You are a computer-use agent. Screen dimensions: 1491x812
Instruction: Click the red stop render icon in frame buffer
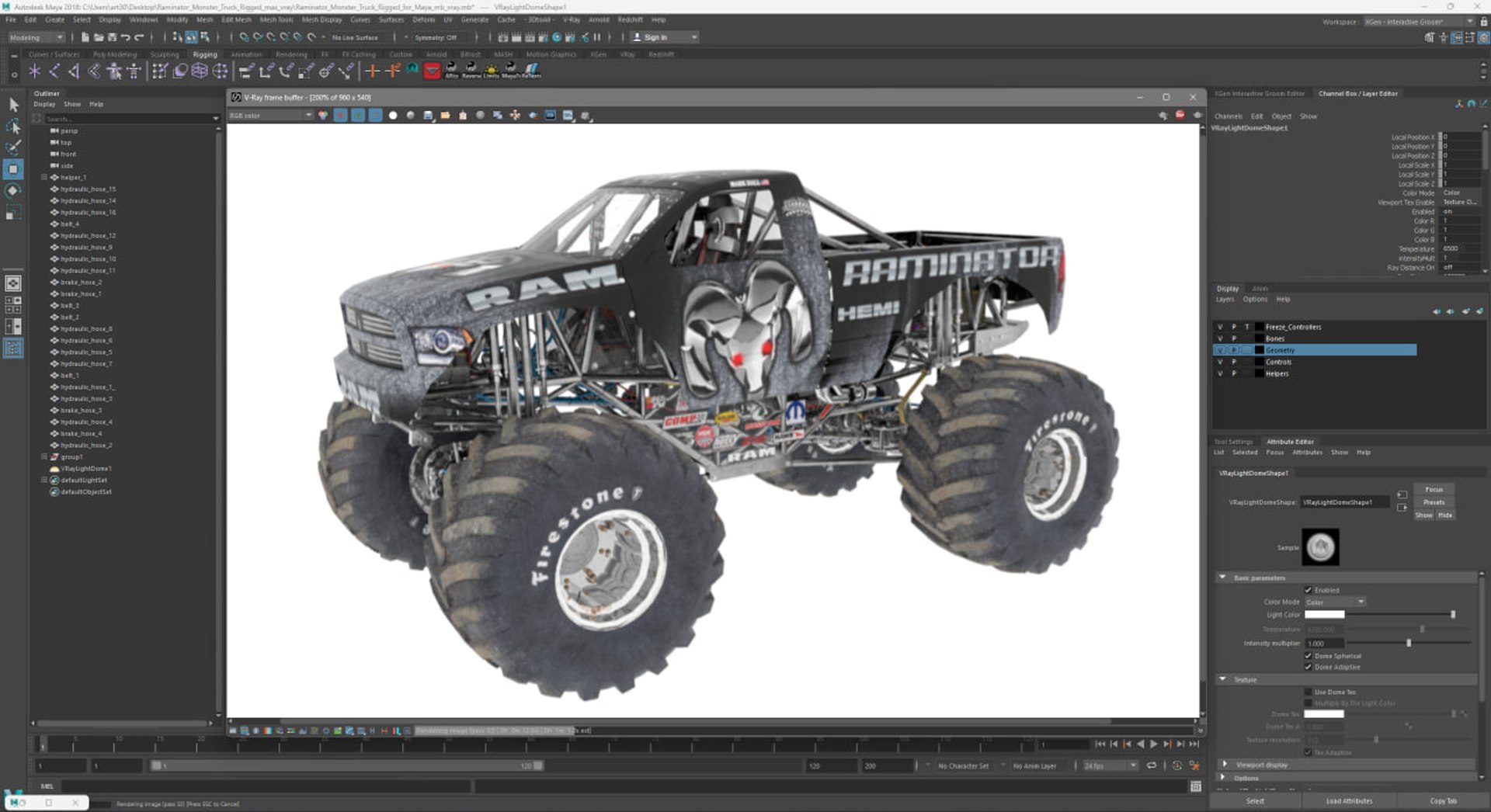(x=1180, y=116)
